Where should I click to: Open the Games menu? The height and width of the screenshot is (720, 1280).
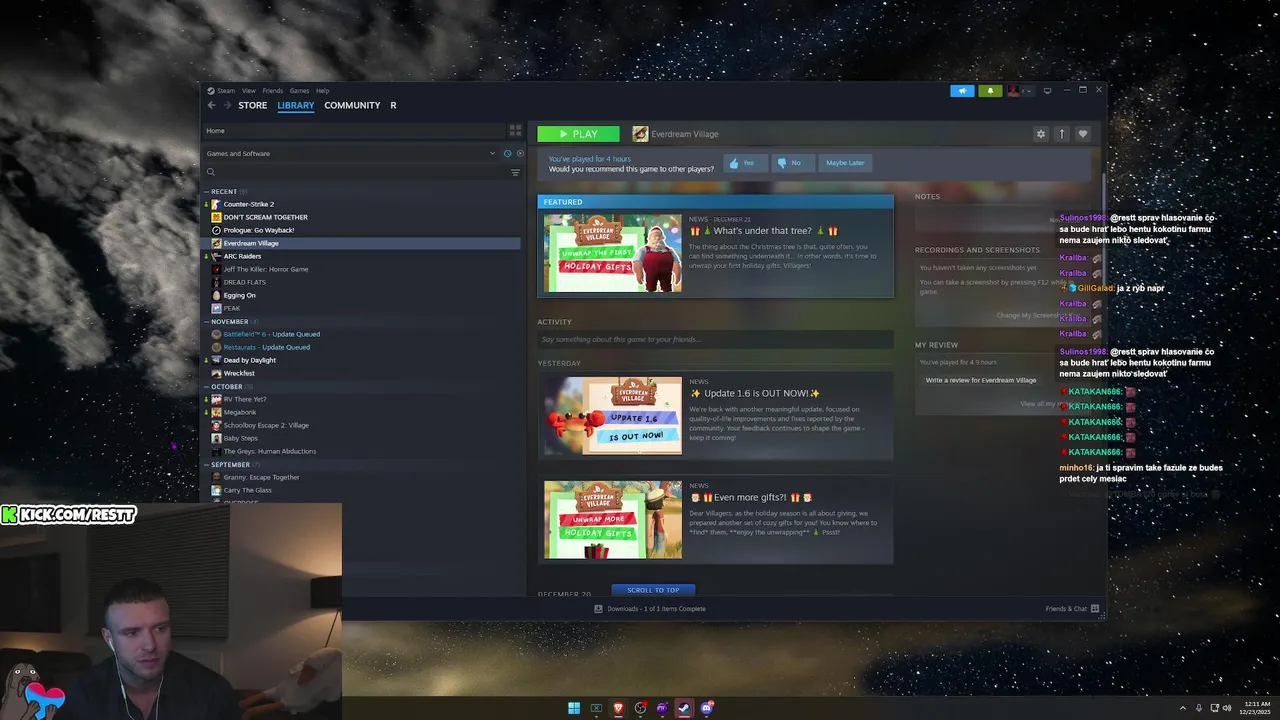click(299, 91)
